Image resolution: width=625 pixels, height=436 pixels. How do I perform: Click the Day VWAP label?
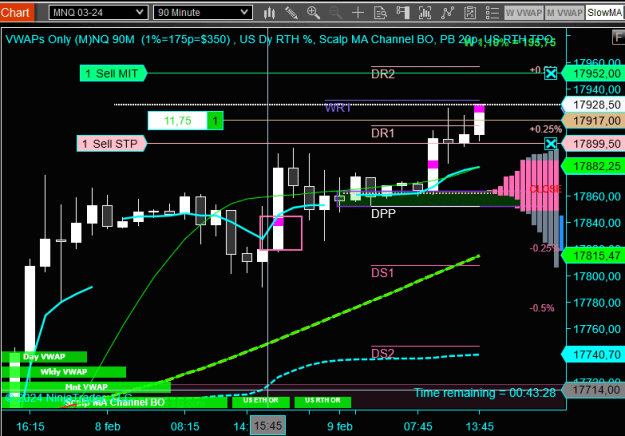point(44,357)
